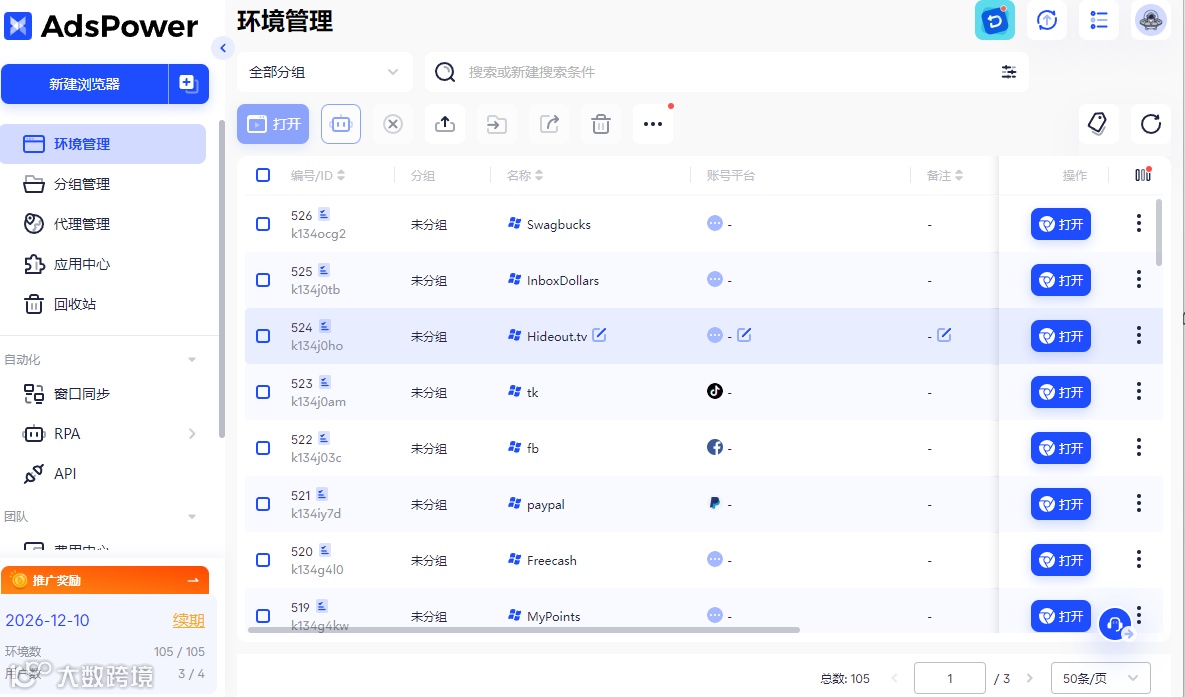Click the info icon next to ID 526

click(x=323, y=214)
